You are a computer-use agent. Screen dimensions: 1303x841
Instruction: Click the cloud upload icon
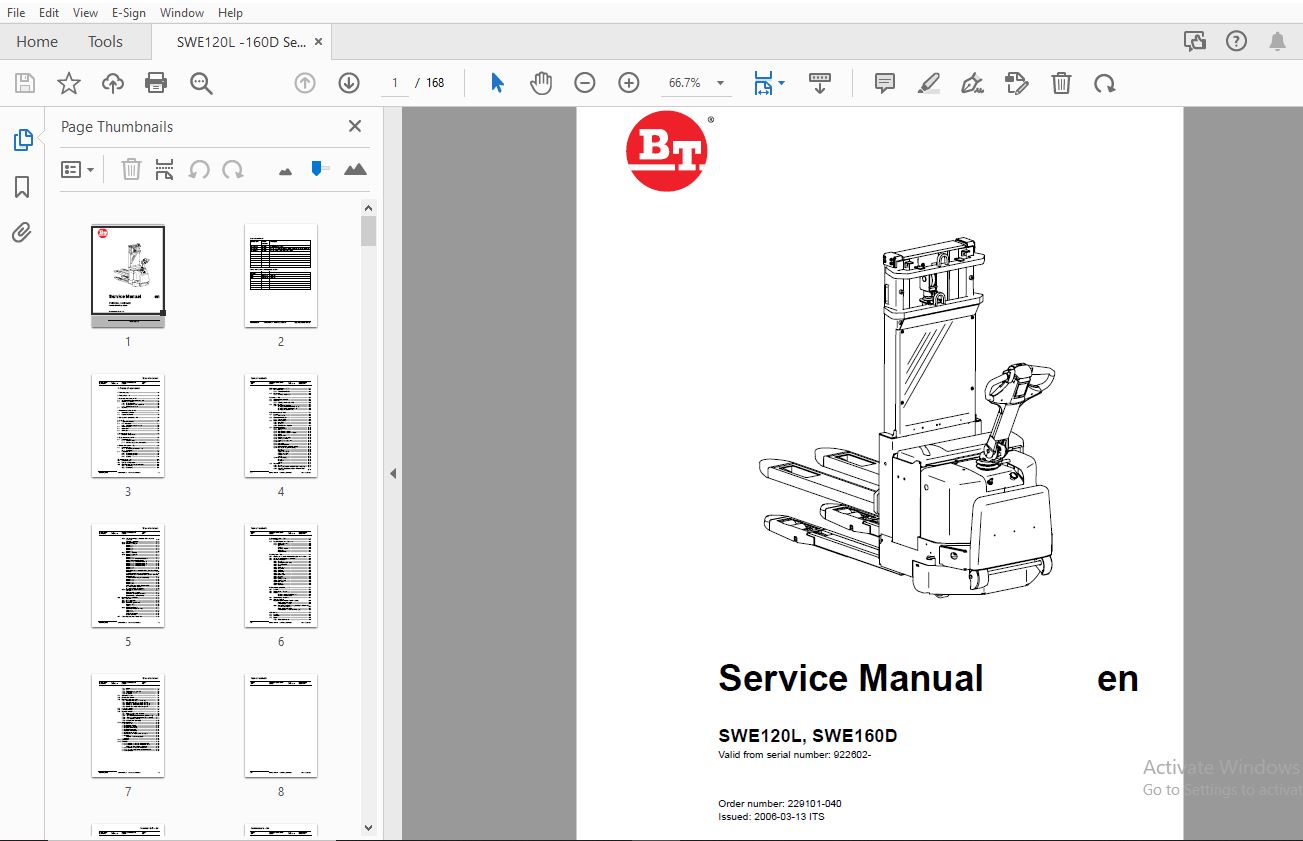(x=113, y=83)
